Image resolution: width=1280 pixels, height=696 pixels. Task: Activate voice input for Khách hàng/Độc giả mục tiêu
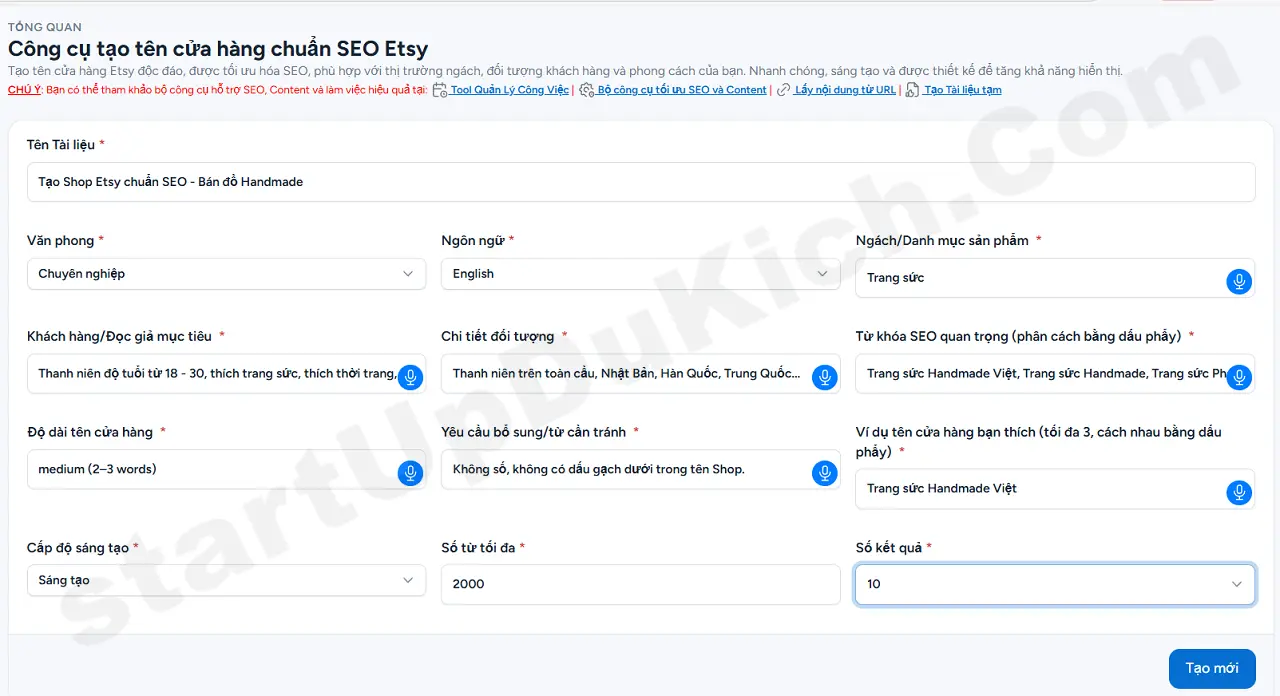(410, 377)
